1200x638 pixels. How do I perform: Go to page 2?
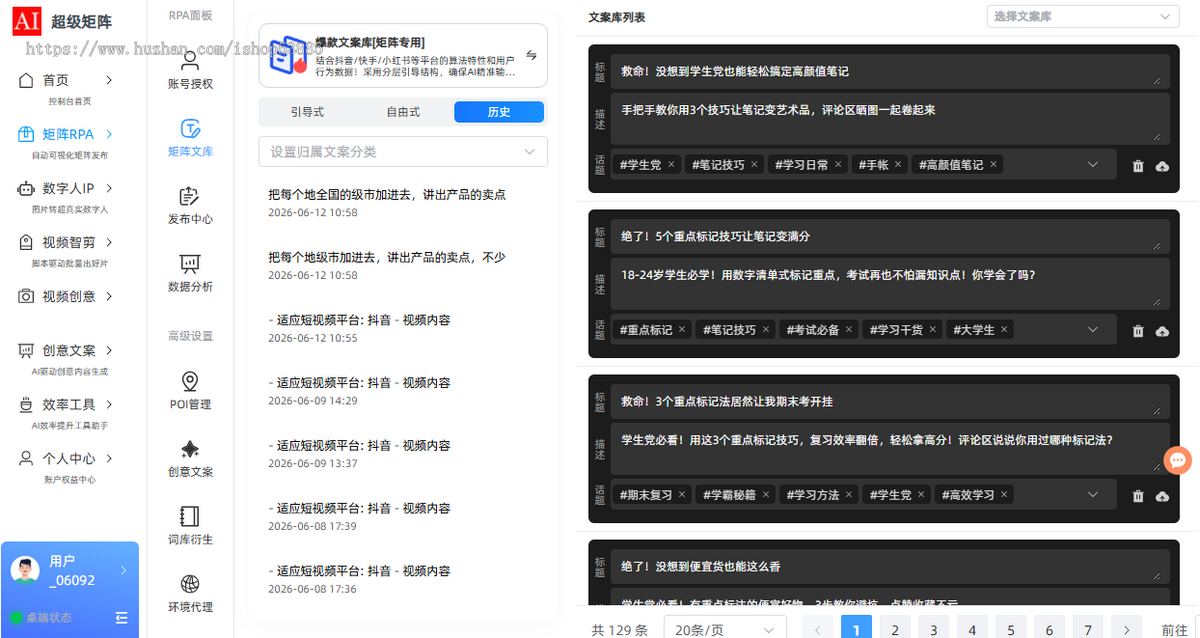click(x=894, y=629)
